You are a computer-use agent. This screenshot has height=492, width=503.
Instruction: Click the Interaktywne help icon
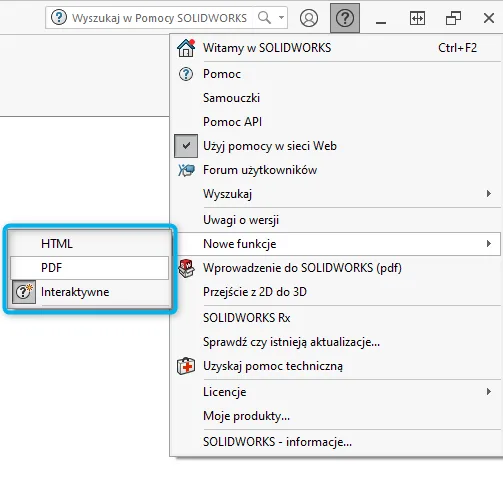pos(24,292)
